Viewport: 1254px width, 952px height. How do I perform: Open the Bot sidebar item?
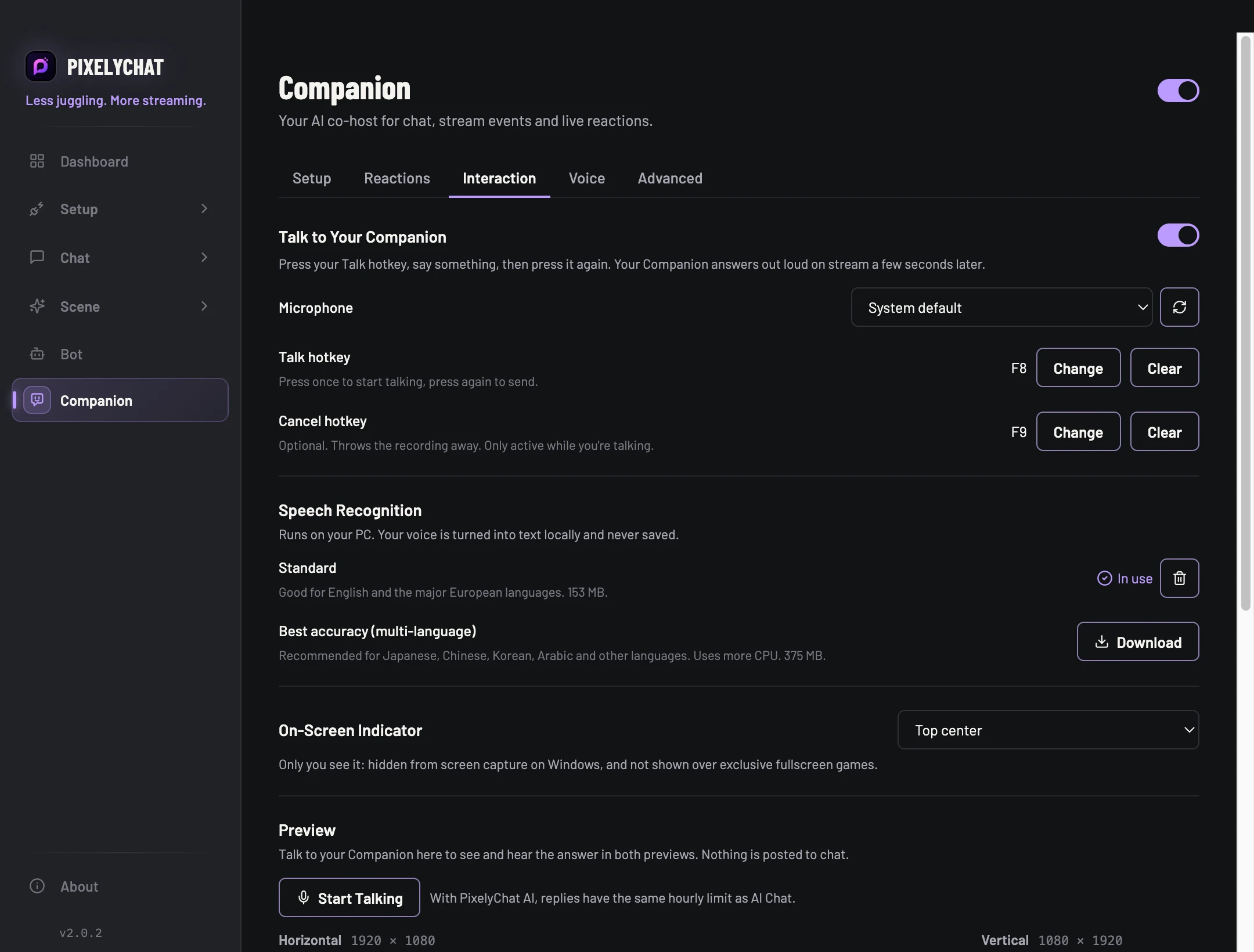[120, 354]
